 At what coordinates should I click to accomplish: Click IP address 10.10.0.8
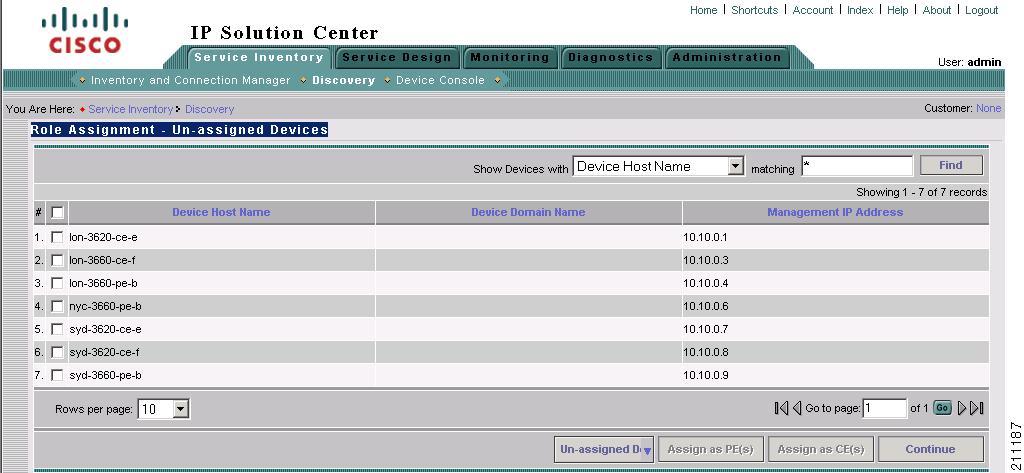(705, 352)
